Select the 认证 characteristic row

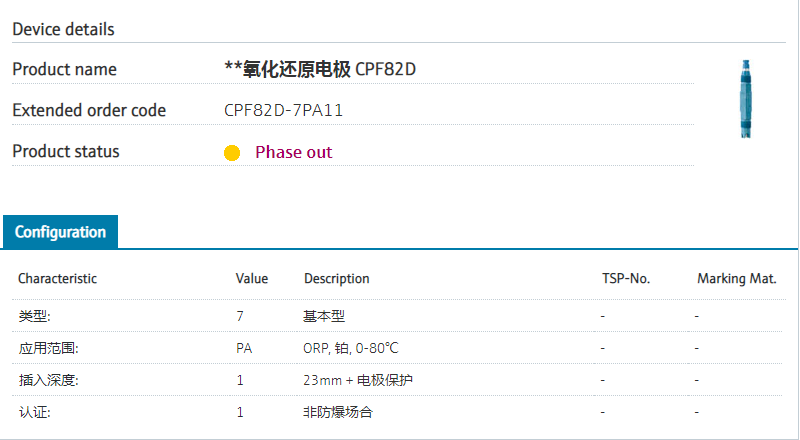click(34, 412)
